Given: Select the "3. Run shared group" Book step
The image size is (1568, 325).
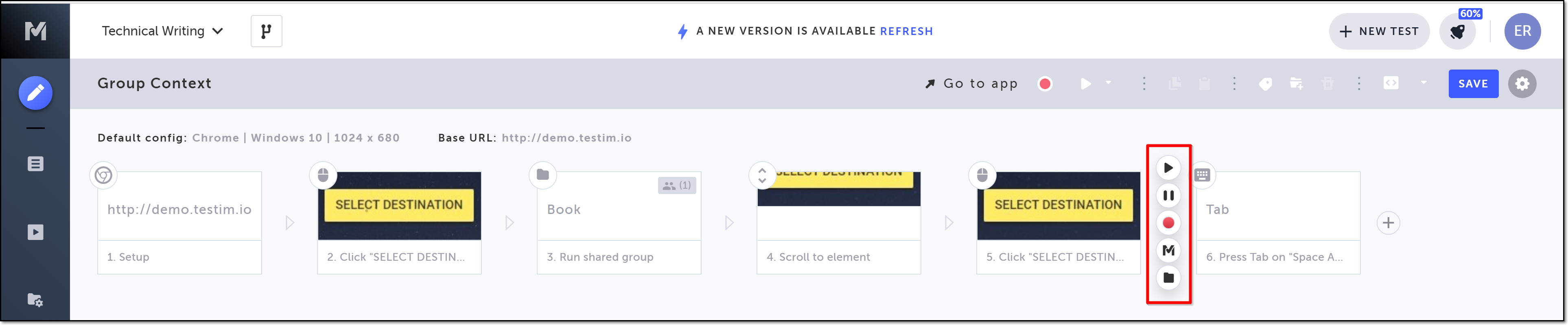Looking at the screenshot, I should click(619, 223).
